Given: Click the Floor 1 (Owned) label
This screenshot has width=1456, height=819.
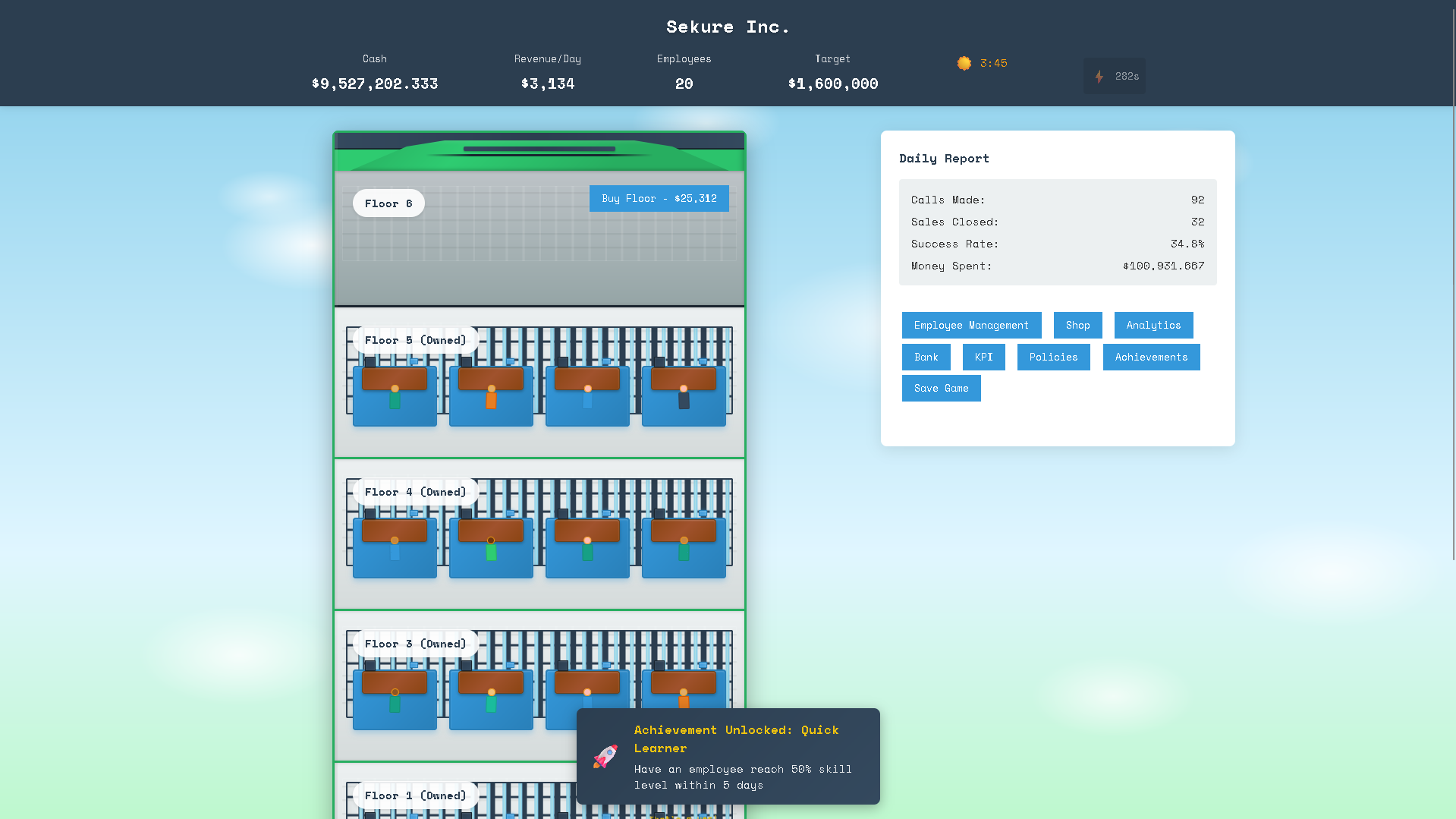Looking at the screenshot, I should pos(415,795).
